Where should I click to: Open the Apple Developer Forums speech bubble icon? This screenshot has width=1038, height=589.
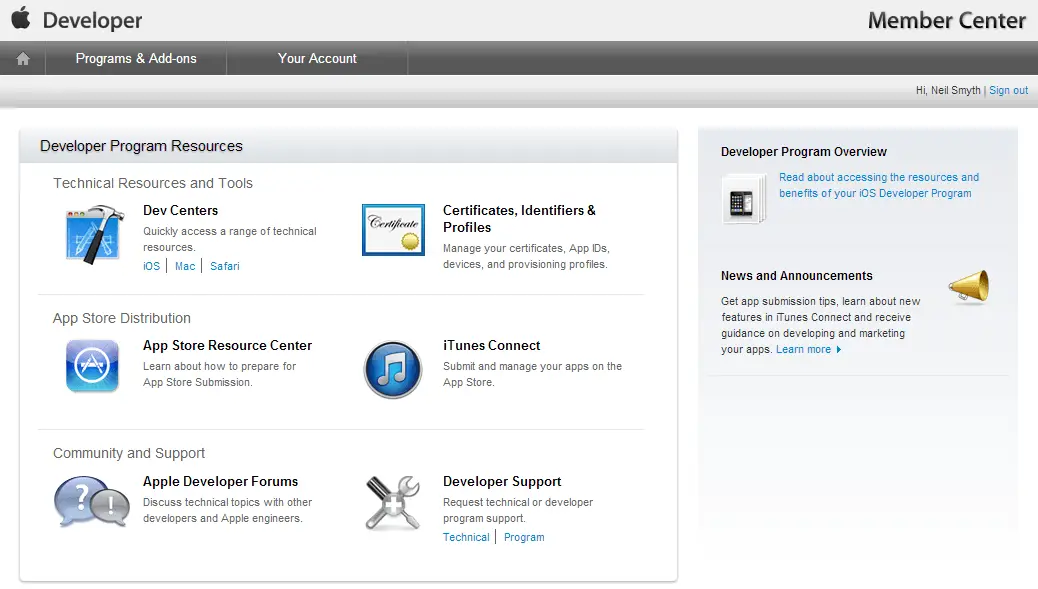pyautogui.click(x=91, y=502)
